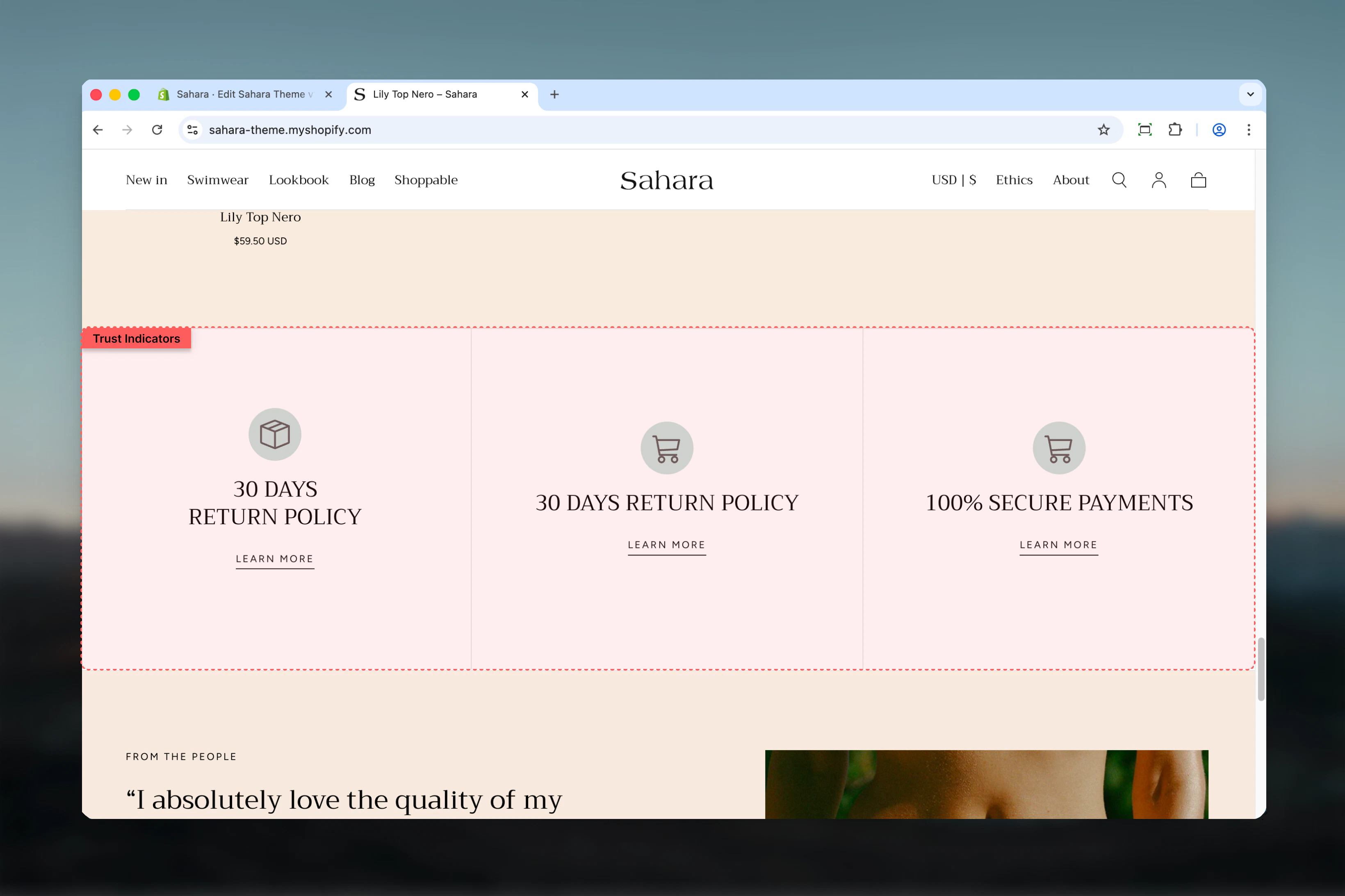Screen dimensions: 1345x896
Task: Open the About navigation link
Action: [x=1071, y=180]
